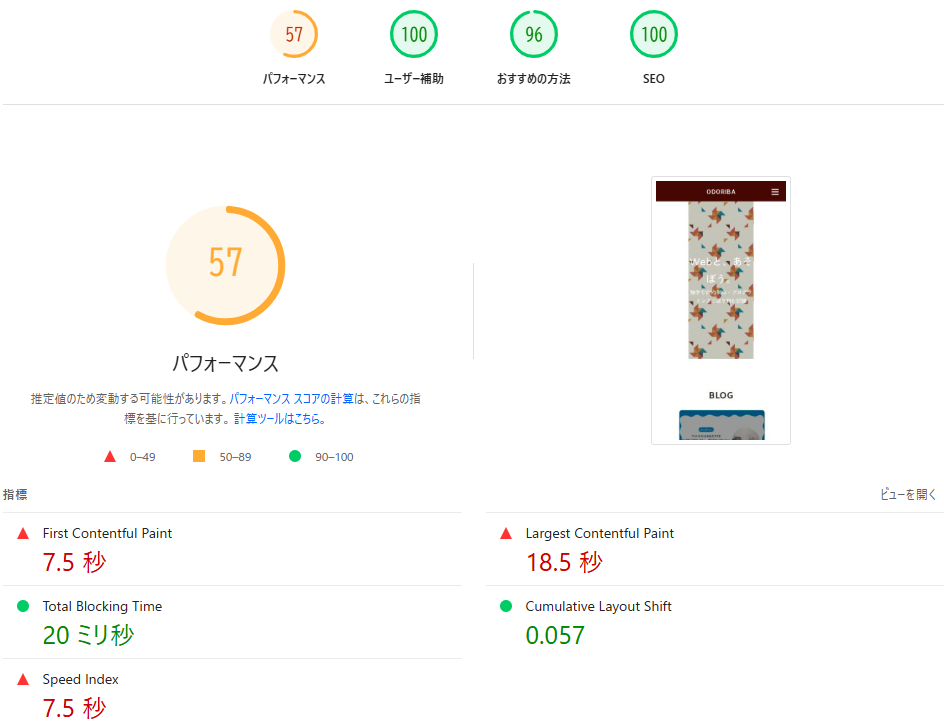
Task: Click the orange square 50–89 legend swatch
Action: 199,456
